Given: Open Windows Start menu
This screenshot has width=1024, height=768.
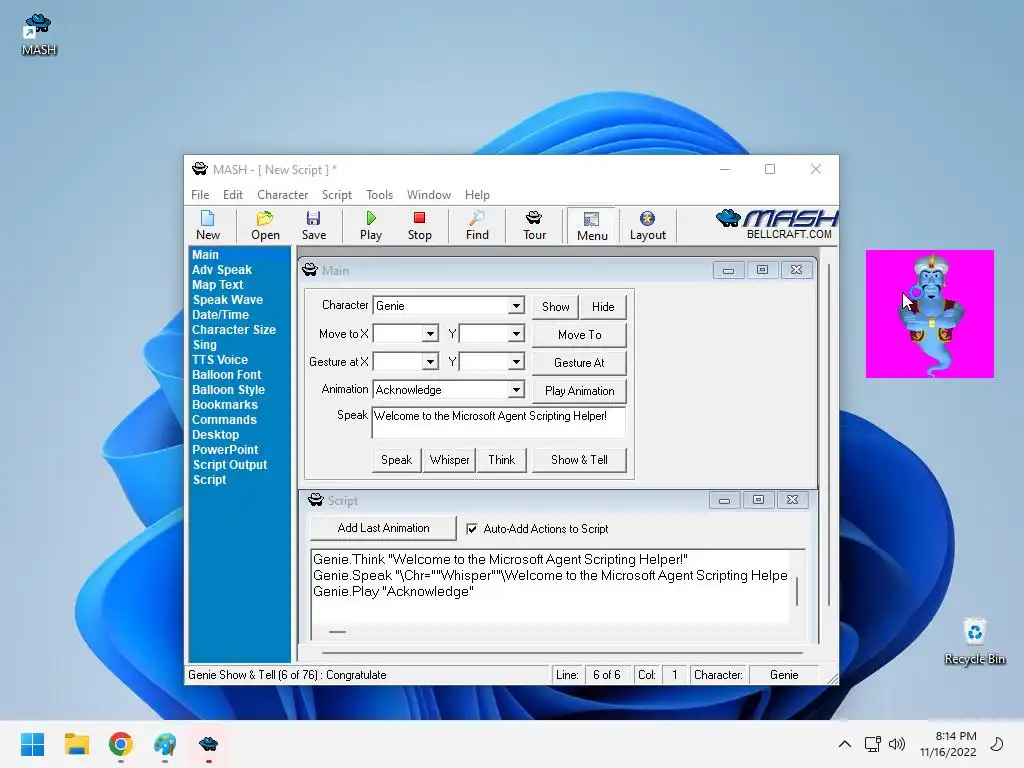Looking at the screenshot, I should click(33, 744).
